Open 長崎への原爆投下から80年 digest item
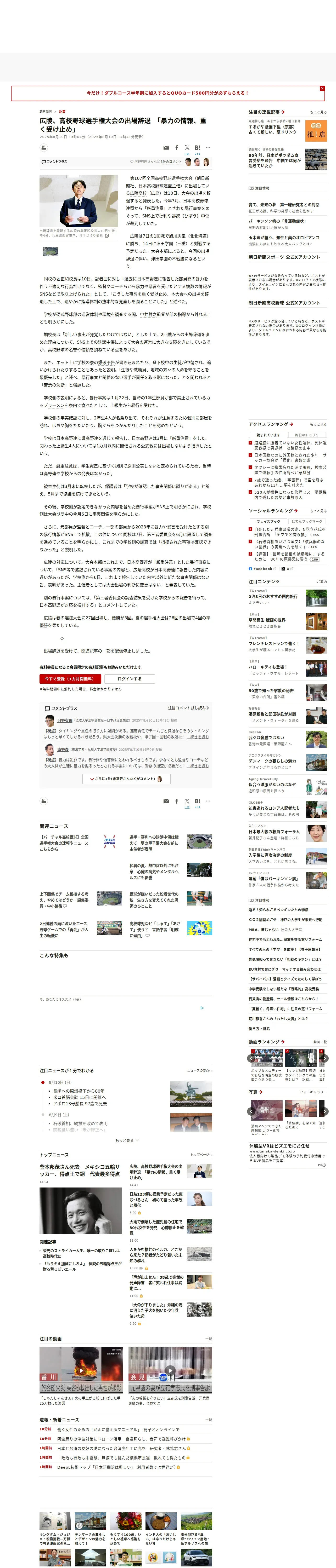The height and width of the screenshot is (1568, 336). click(79, 1091)
